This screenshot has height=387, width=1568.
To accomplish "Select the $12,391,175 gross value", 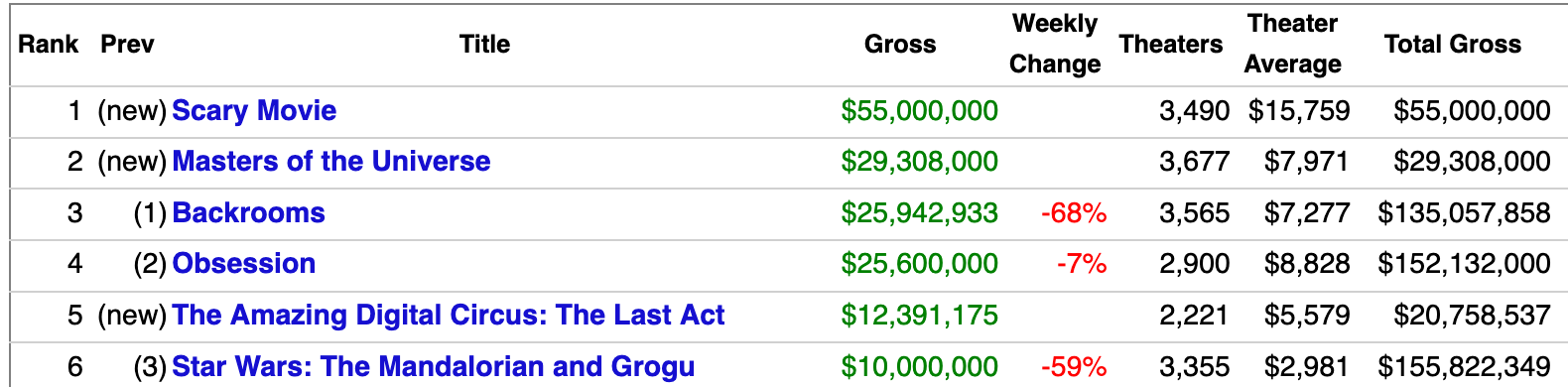I will click(x=920, y=315).
